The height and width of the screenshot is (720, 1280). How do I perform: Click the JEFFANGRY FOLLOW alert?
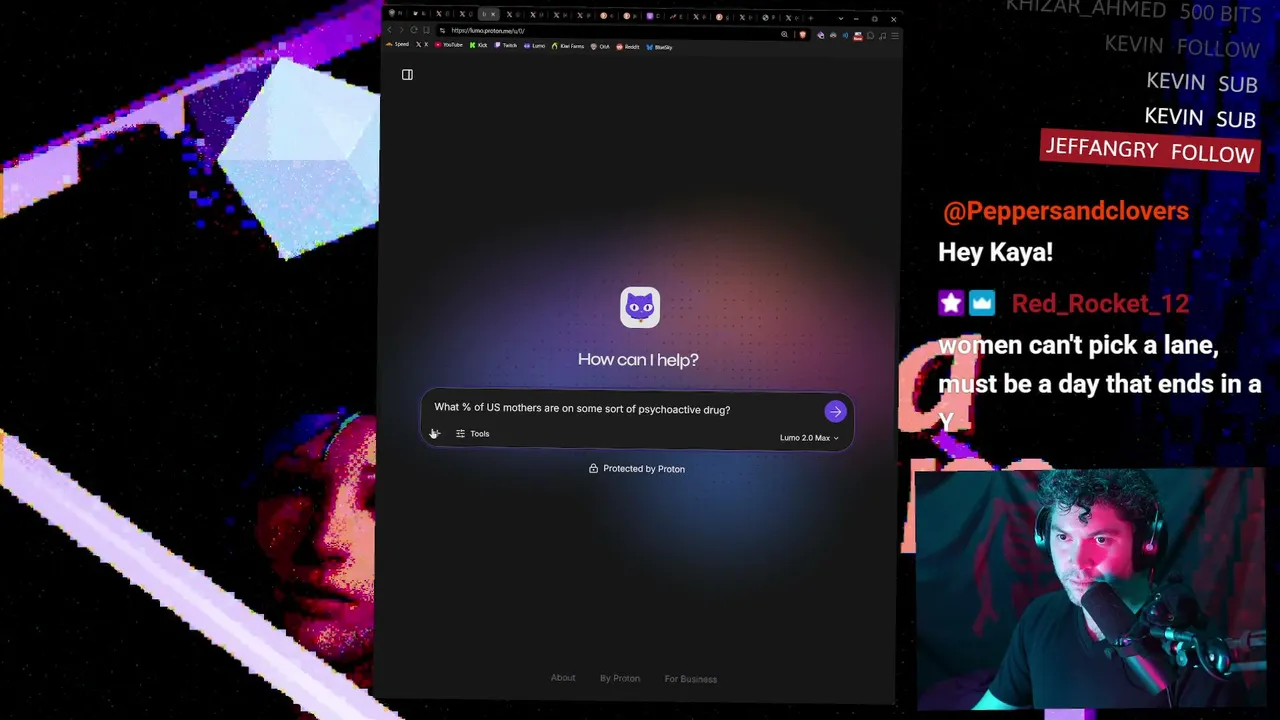point(1150,151)
